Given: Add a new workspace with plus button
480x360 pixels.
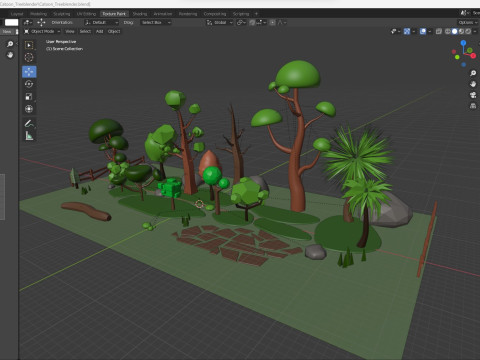Looking at the screenshot, I should [256, 14].
